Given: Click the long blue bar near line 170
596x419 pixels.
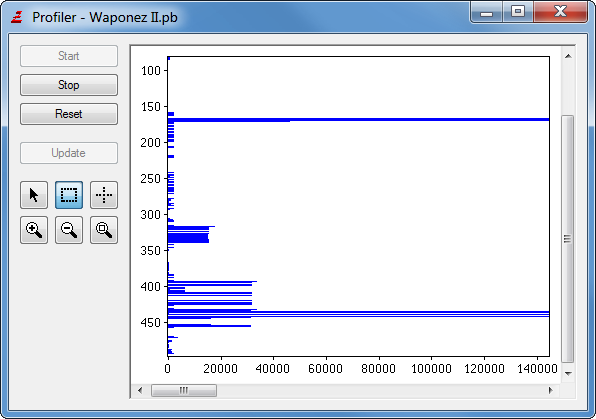Looking at the screenshot, I should (358, 120).
